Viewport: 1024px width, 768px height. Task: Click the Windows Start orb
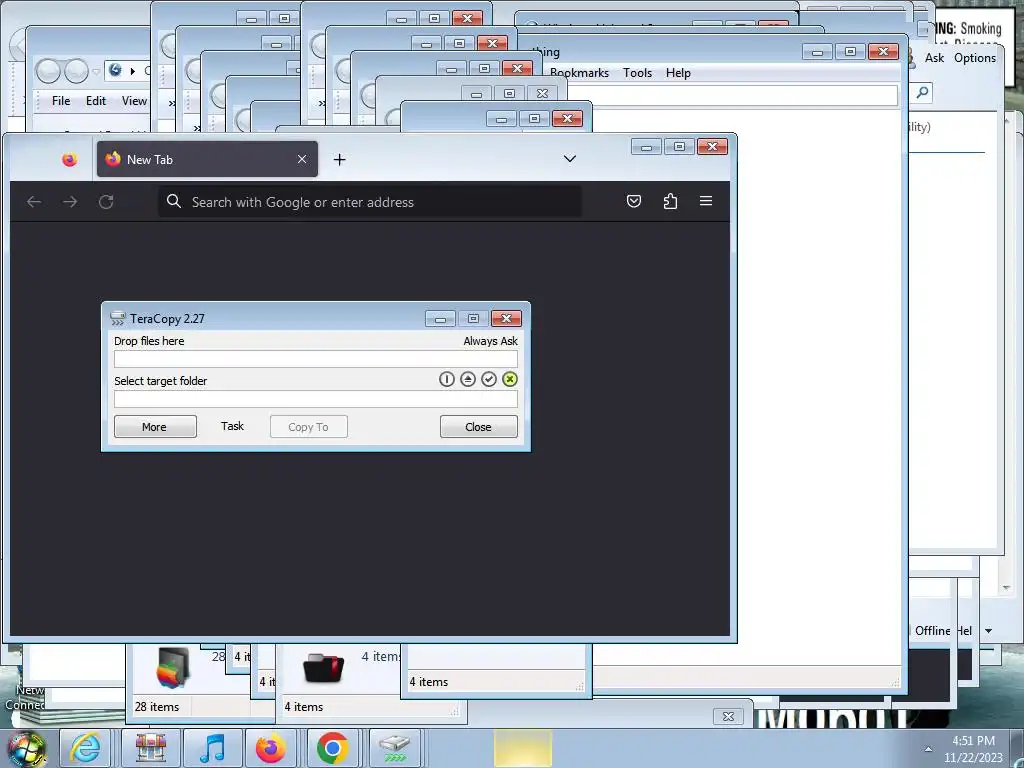point(26,748)
